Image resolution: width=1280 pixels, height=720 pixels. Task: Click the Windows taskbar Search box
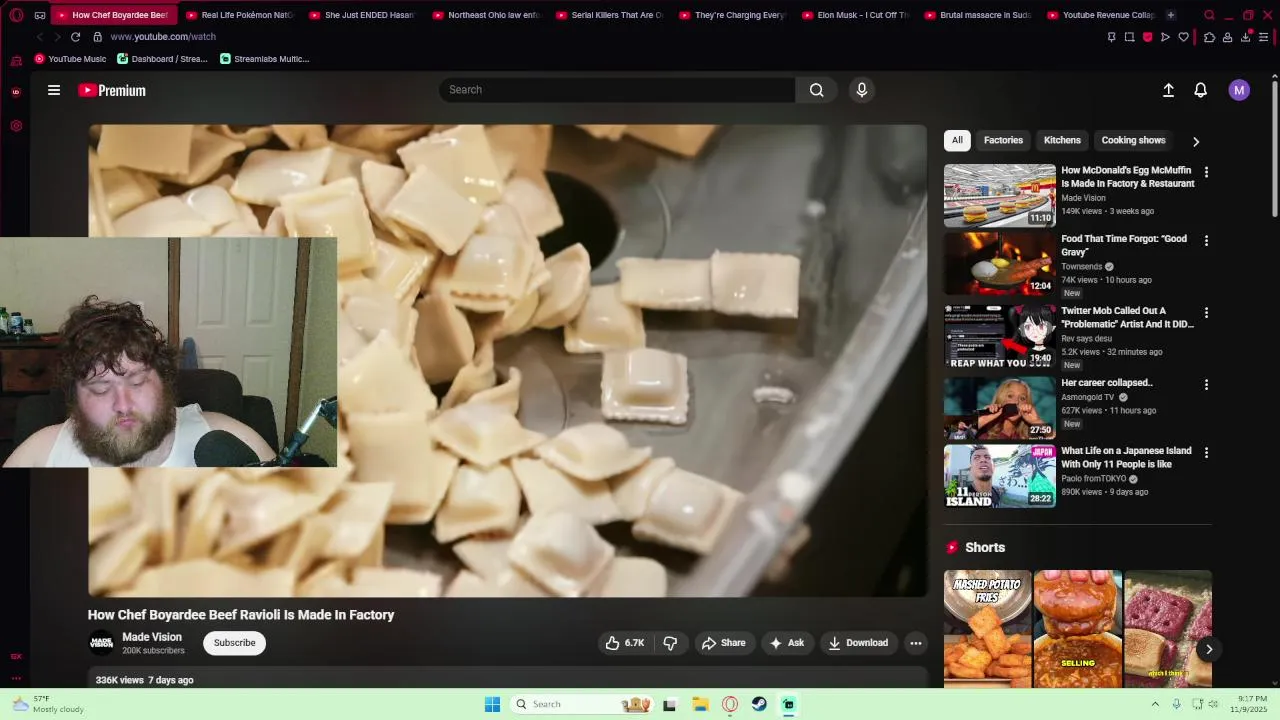[x=582, y=704]
